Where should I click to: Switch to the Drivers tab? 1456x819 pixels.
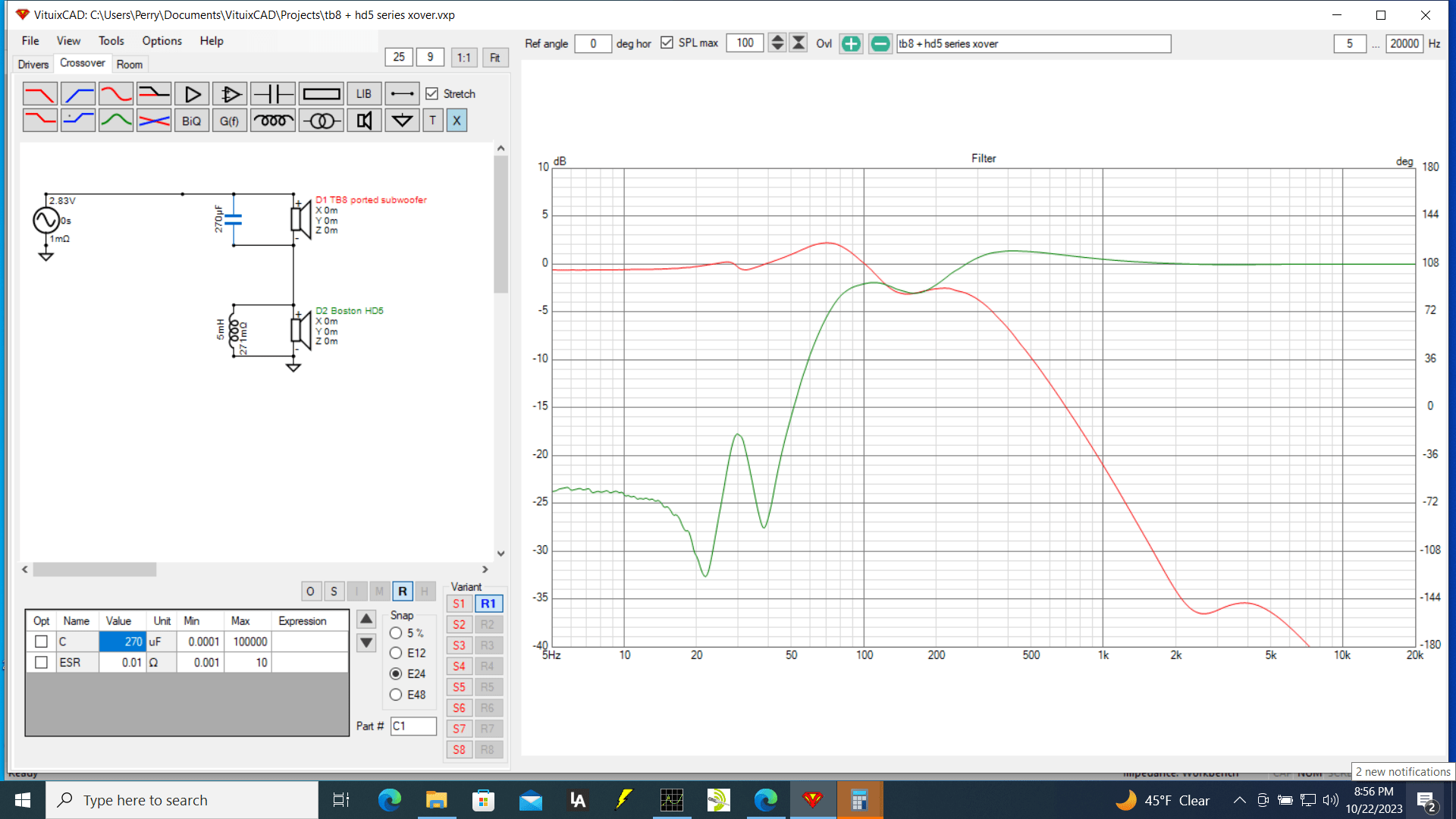pyautogui.click(x=33, y=64)
